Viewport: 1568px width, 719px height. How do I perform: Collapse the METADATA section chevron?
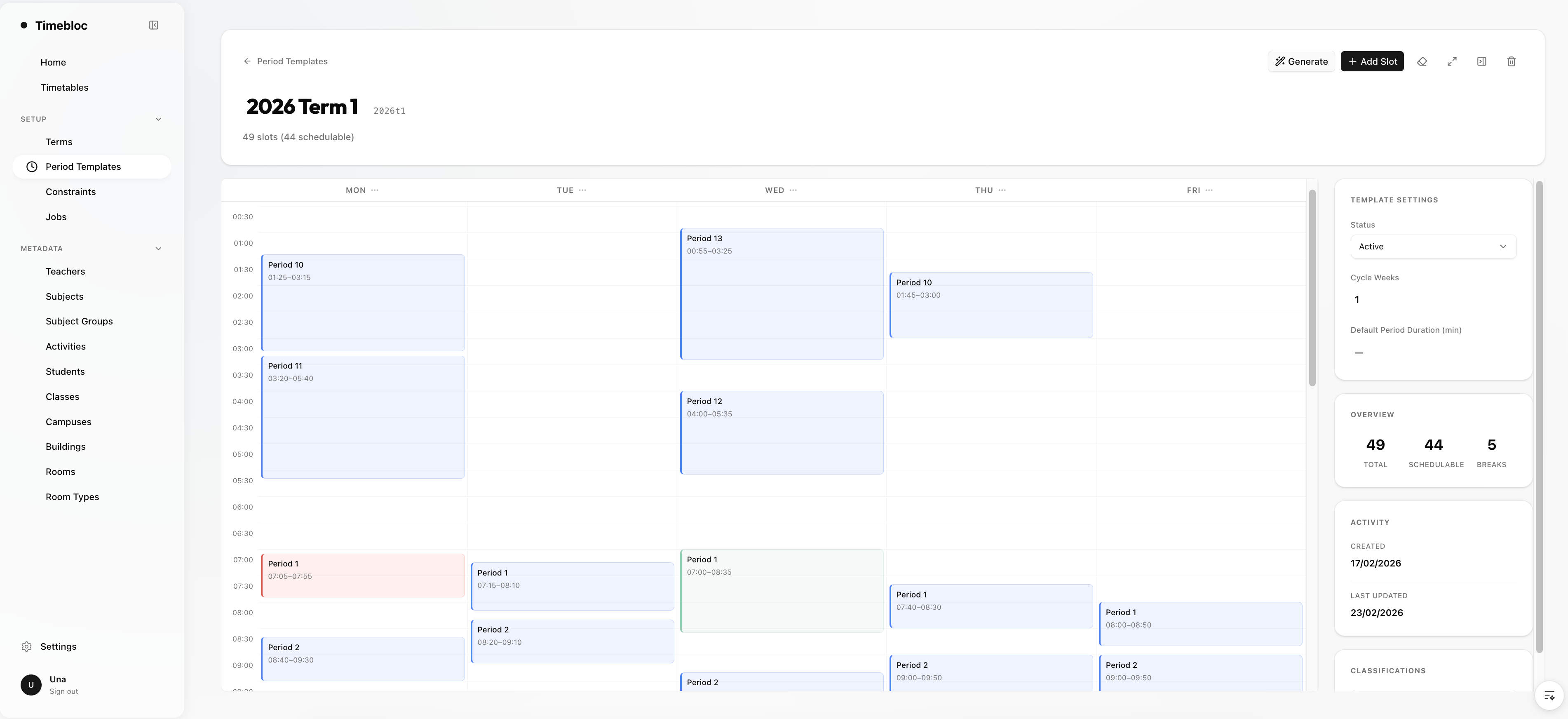click(x=158, y=248)
